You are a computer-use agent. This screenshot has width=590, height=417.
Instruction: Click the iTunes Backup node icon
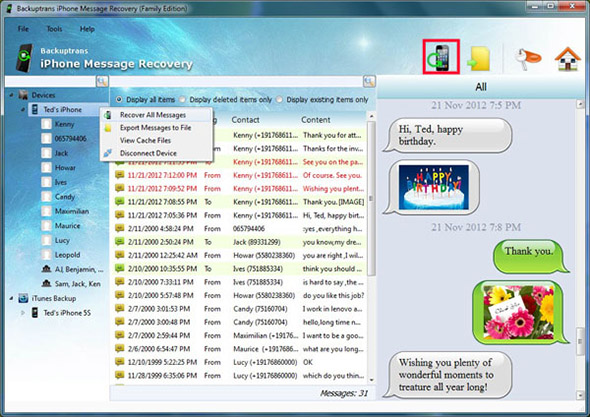(x=23, y=298)
